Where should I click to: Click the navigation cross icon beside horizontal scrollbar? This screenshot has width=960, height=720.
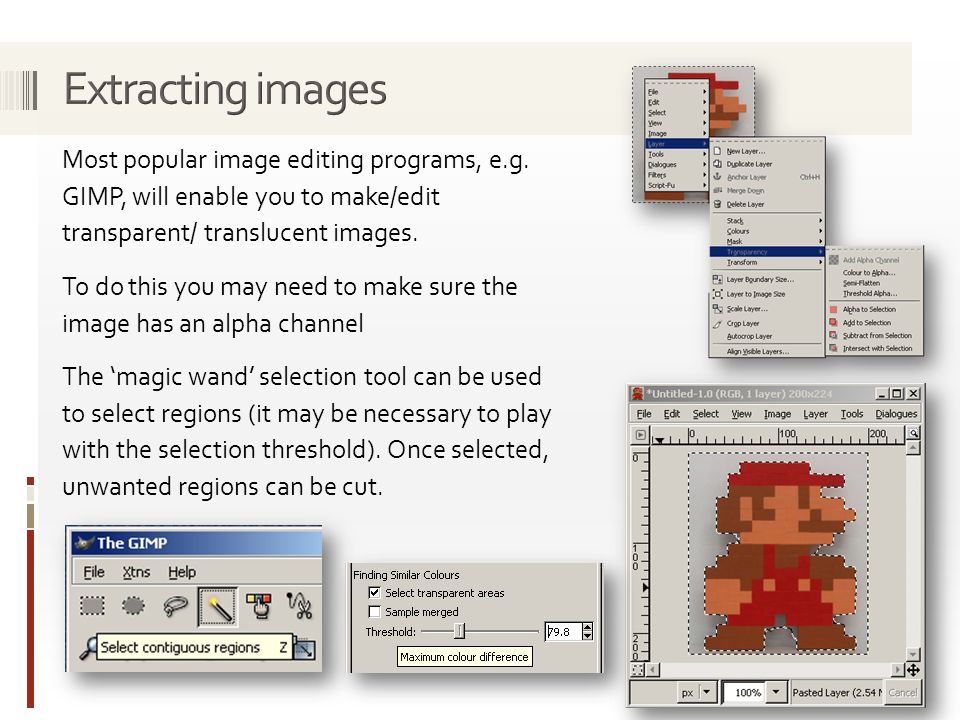click(x=913, y=670)
